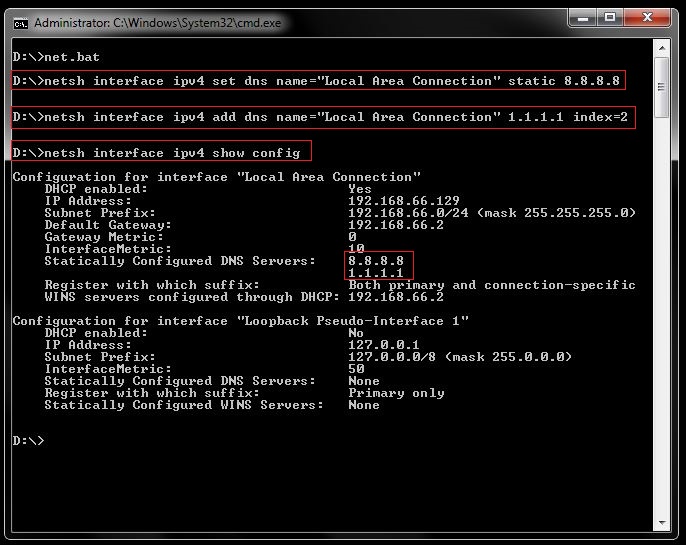
Task: Click the 'Configuration for interface "Local Area Connection"' heading
Action: [x=217, y=177]
